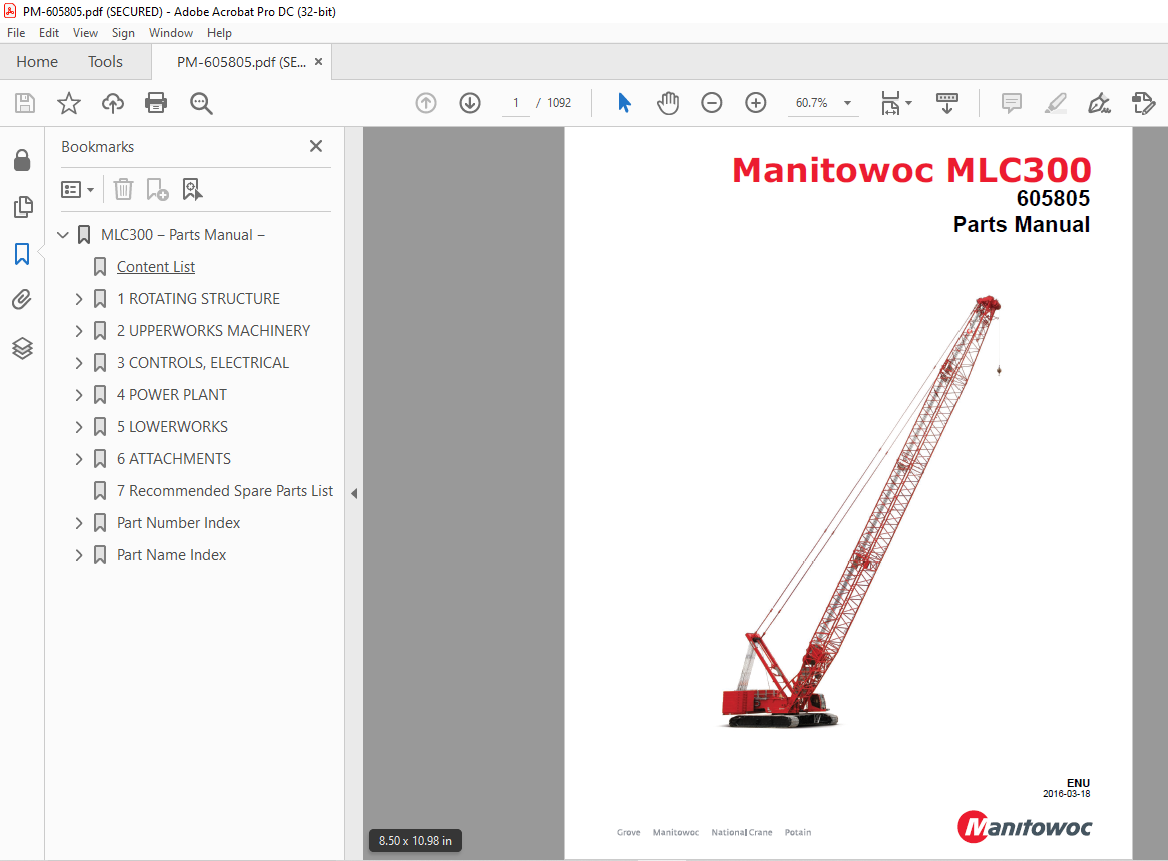Viewport: 1168px width, 861px height.
Task: Print the document with the printer icon
Action: 156,103
